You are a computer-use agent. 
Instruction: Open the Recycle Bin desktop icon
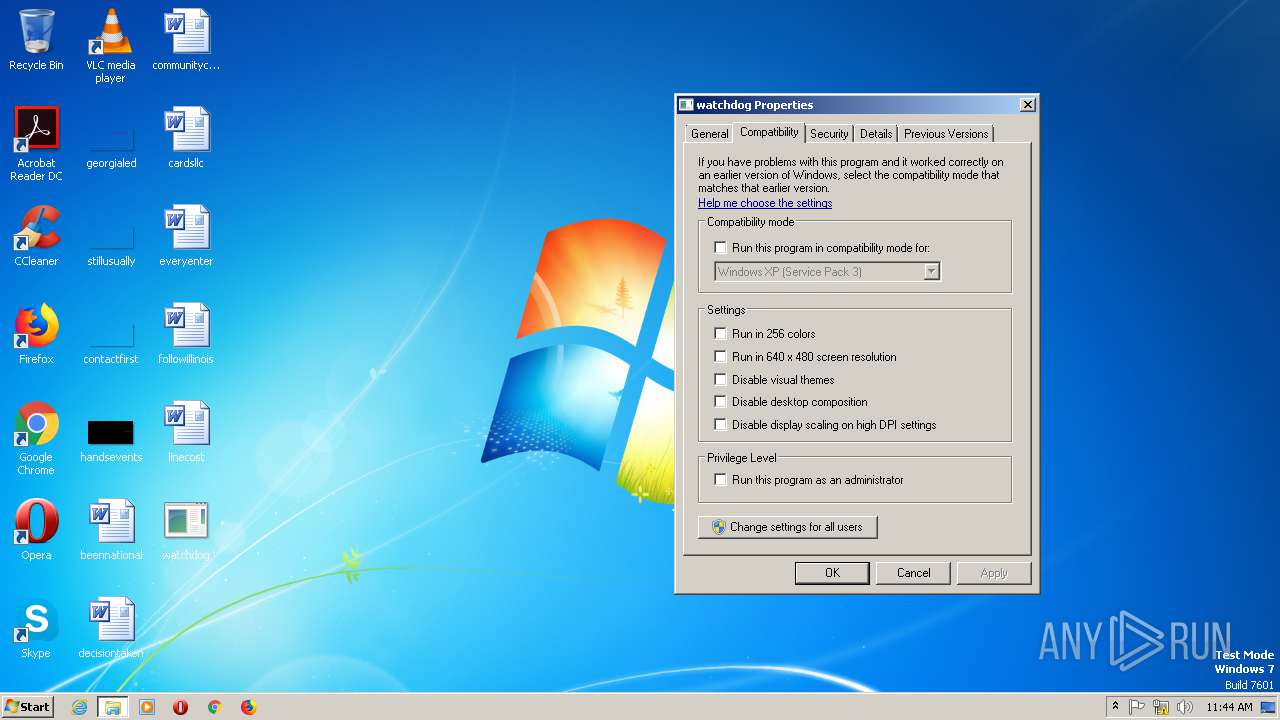pyautogui.click(x=36, y=40)
